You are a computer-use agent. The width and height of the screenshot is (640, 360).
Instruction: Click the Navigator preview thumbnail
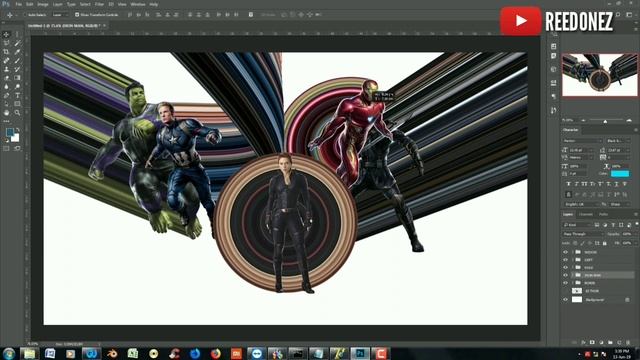pos(600,75)
